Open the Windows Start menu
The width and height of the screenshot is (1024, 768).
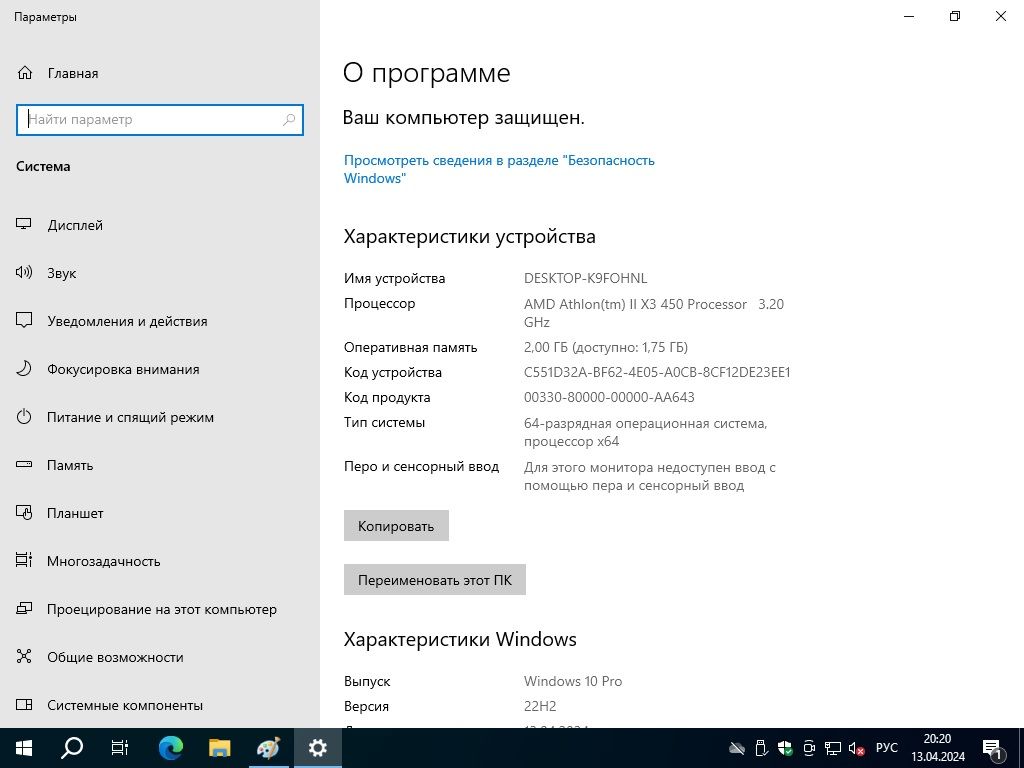[24, 748]
